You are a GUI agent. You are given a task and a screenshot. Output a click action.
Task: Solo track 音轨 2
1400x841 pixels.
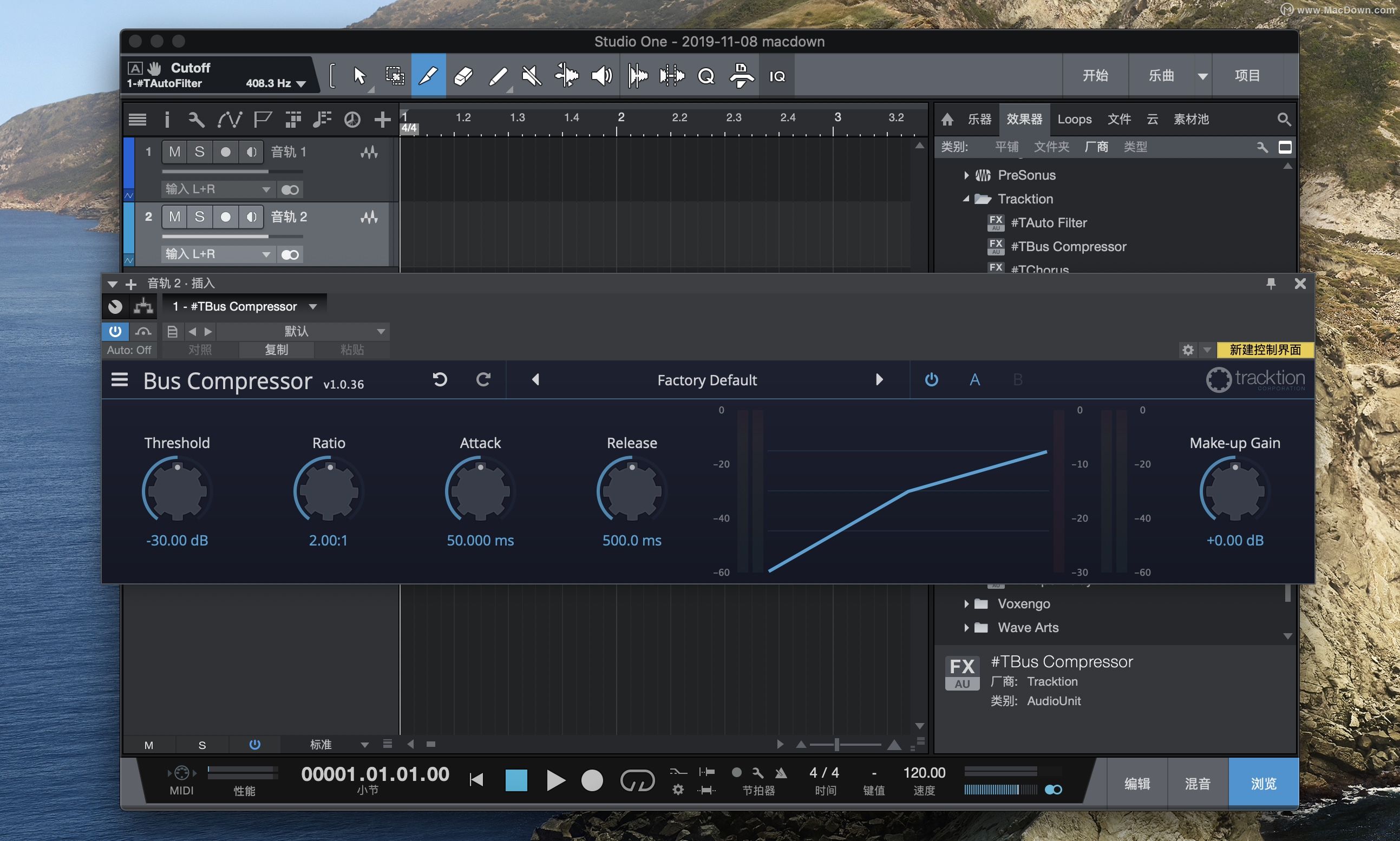click(x=200, y=216)
